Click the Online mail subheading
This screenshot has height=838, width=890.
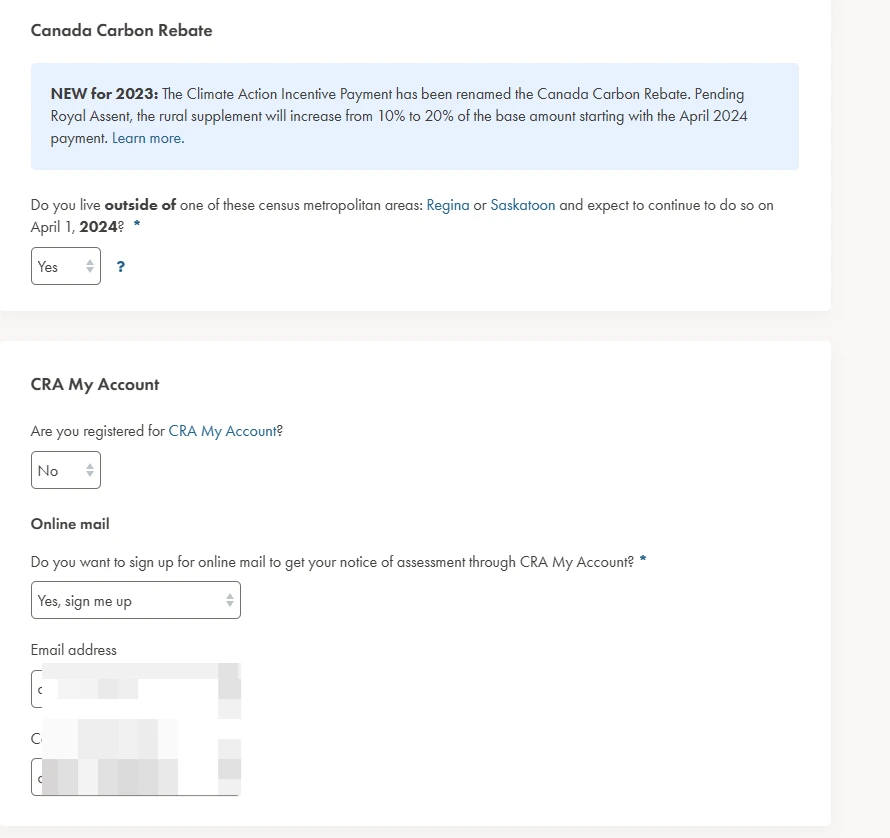click(70, 524)
